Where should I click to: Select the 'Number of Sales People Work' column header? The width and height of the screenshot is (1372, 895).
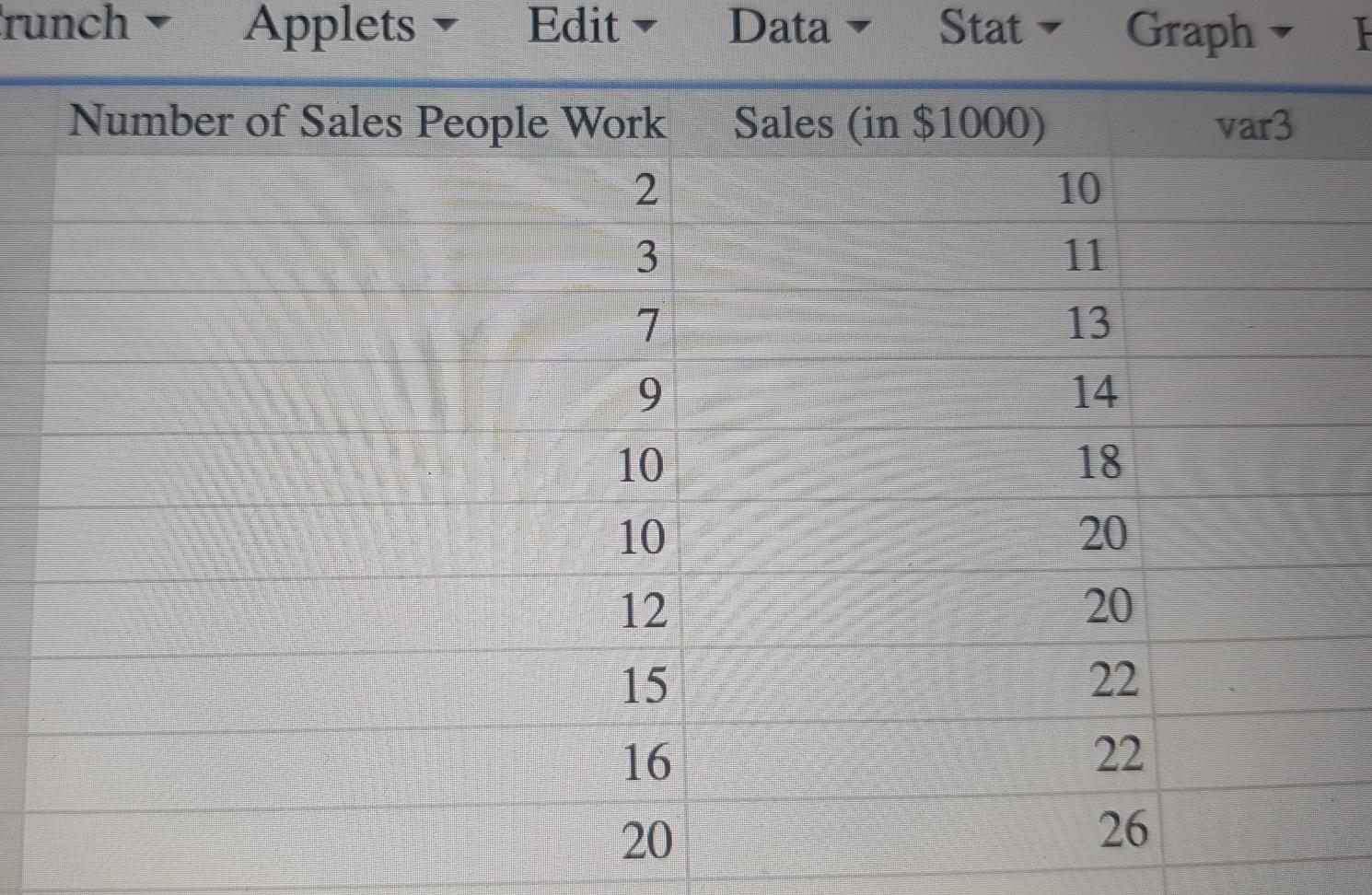[x=368, y=122]
